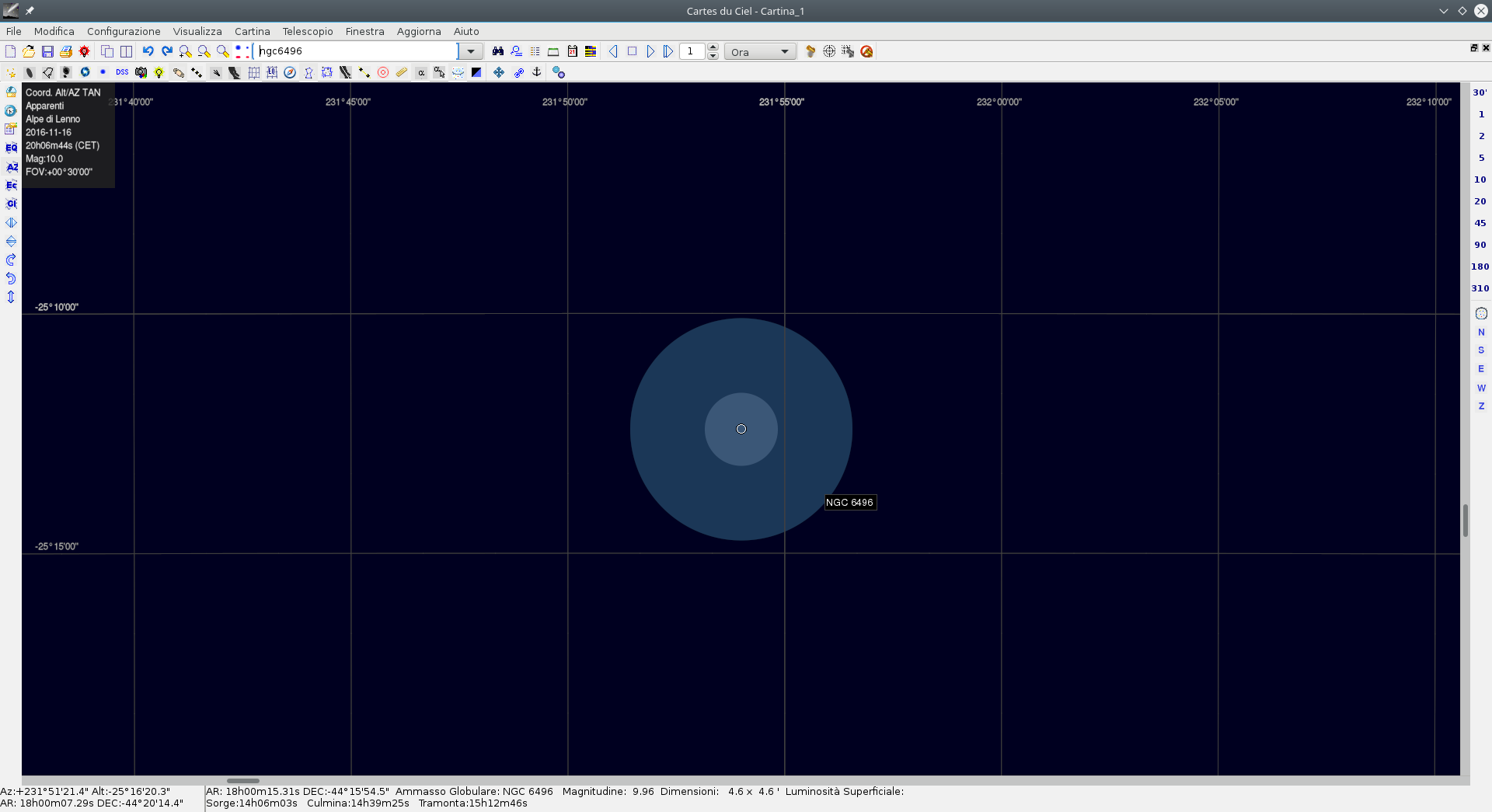Click the blue four-arrow move icon
Image resolution: width=1492 pixels, height=812 pixels.
pos(499,72)
